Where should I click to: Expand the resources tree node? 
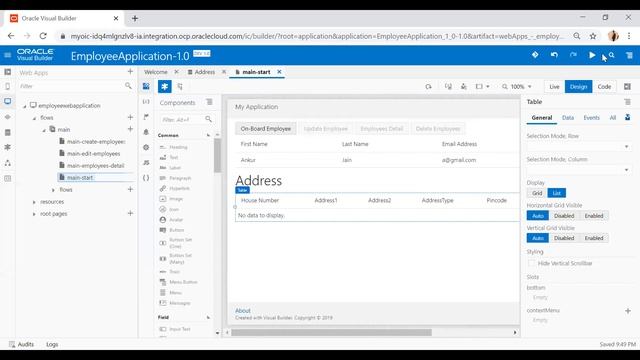pos(34,202)
